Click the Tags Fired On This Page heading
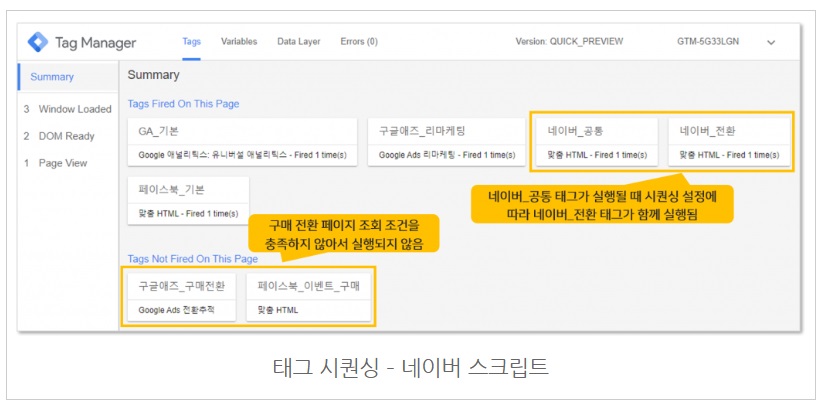 (x=183, y=104)
